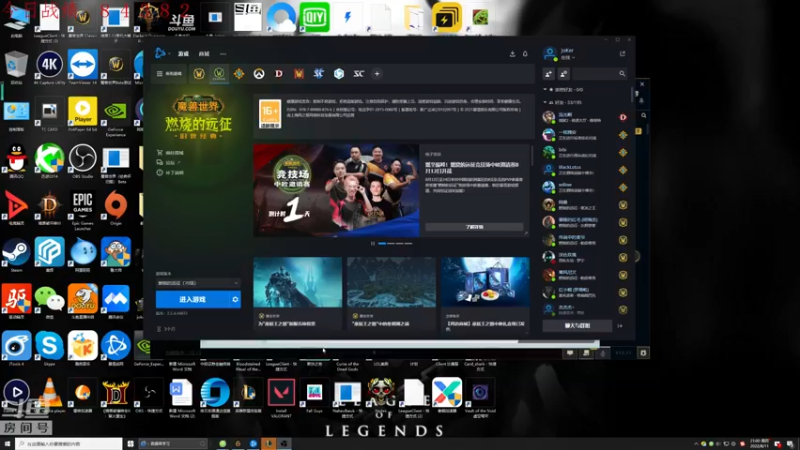Open the three-dot more menu
800x450 pixels.
[x=223, y=54]
